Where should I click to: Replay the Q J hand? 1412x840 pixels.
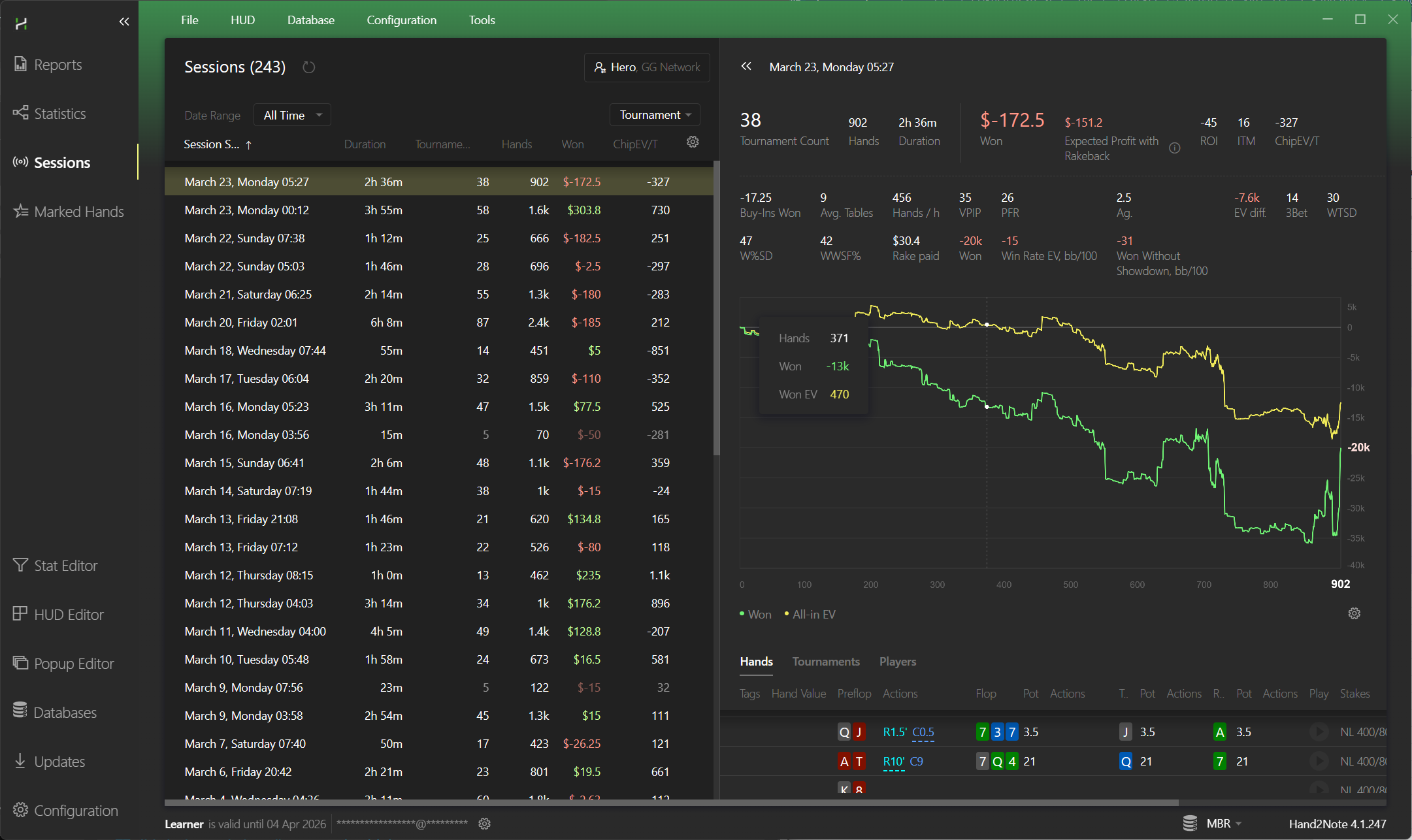pos(1319,732)
